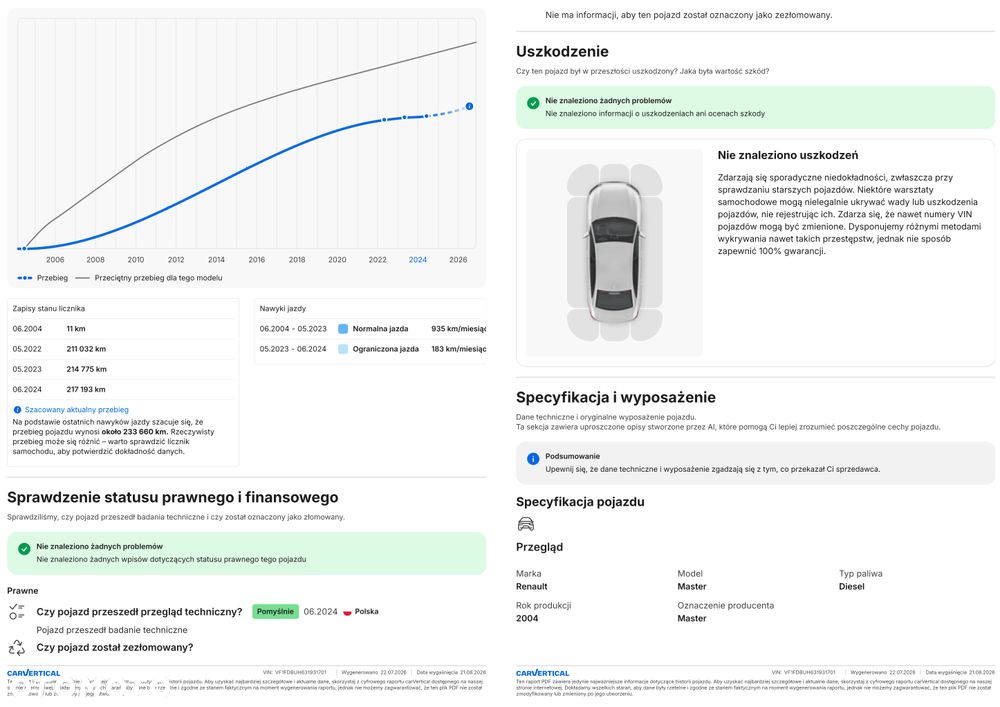Viewport: 1000px width, 707px height.
Task: Click the Przebieg legend entry below chart
Action: pos(43,278)
